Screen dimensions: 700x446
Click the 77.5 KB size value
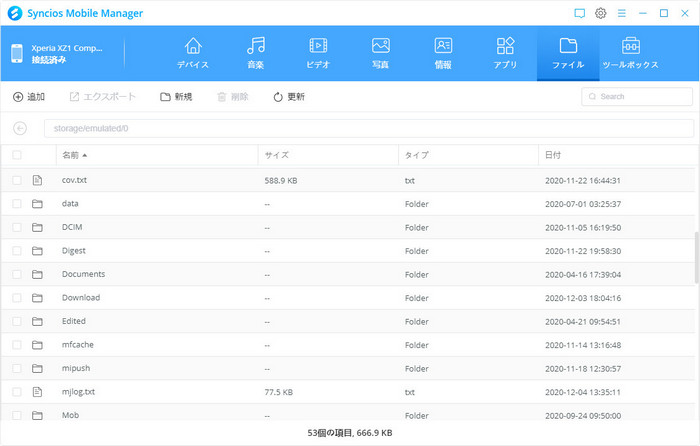pyautogui.click(x=279, y=392)
